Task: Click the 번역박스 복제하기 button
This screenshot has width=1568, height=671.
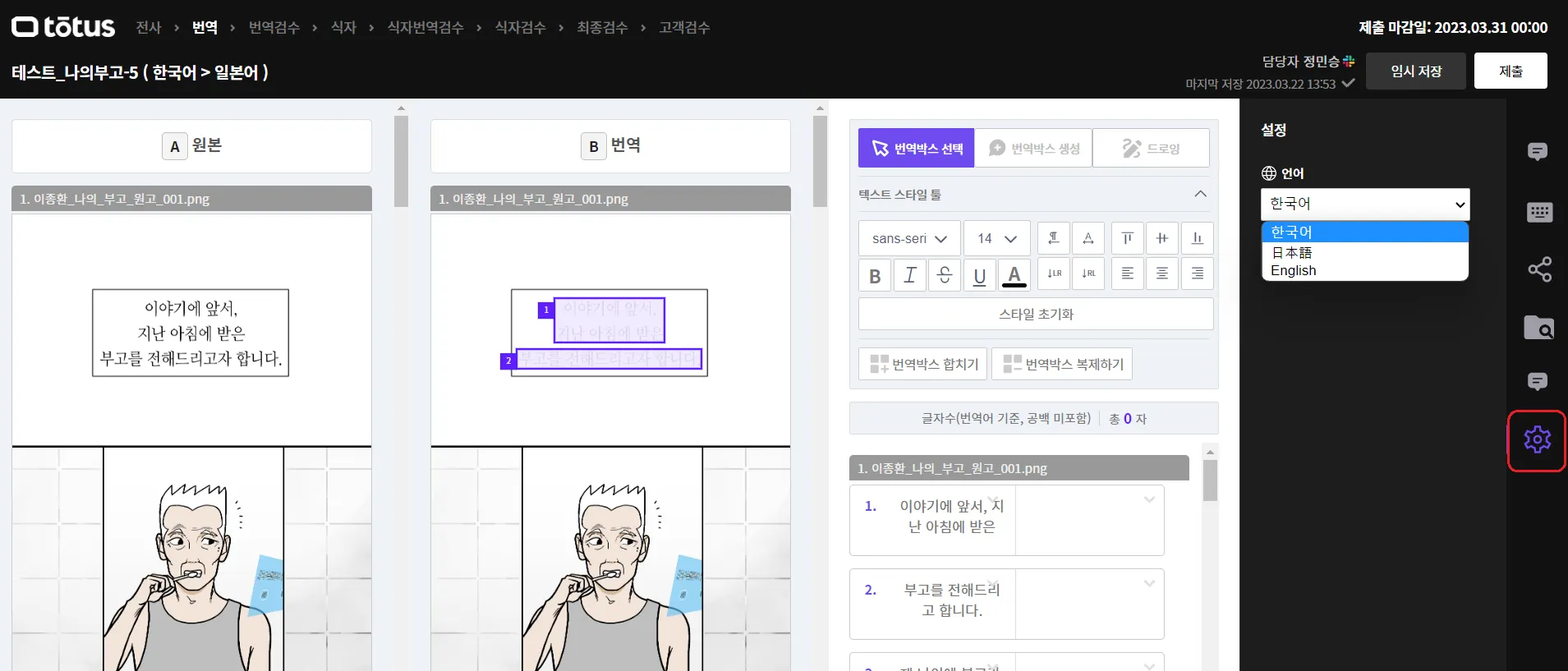Action: pyautogui.click(x=1062, y=364)
